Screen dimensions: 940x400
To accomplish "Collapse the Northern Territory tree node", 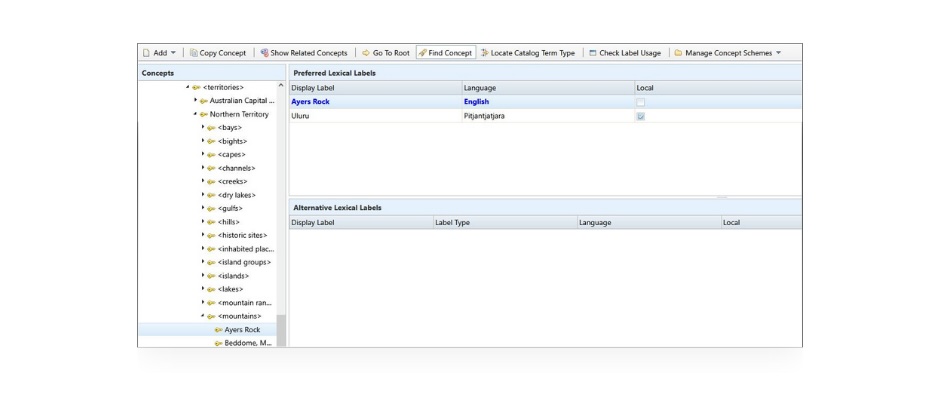I will click(x=195, y=114).
